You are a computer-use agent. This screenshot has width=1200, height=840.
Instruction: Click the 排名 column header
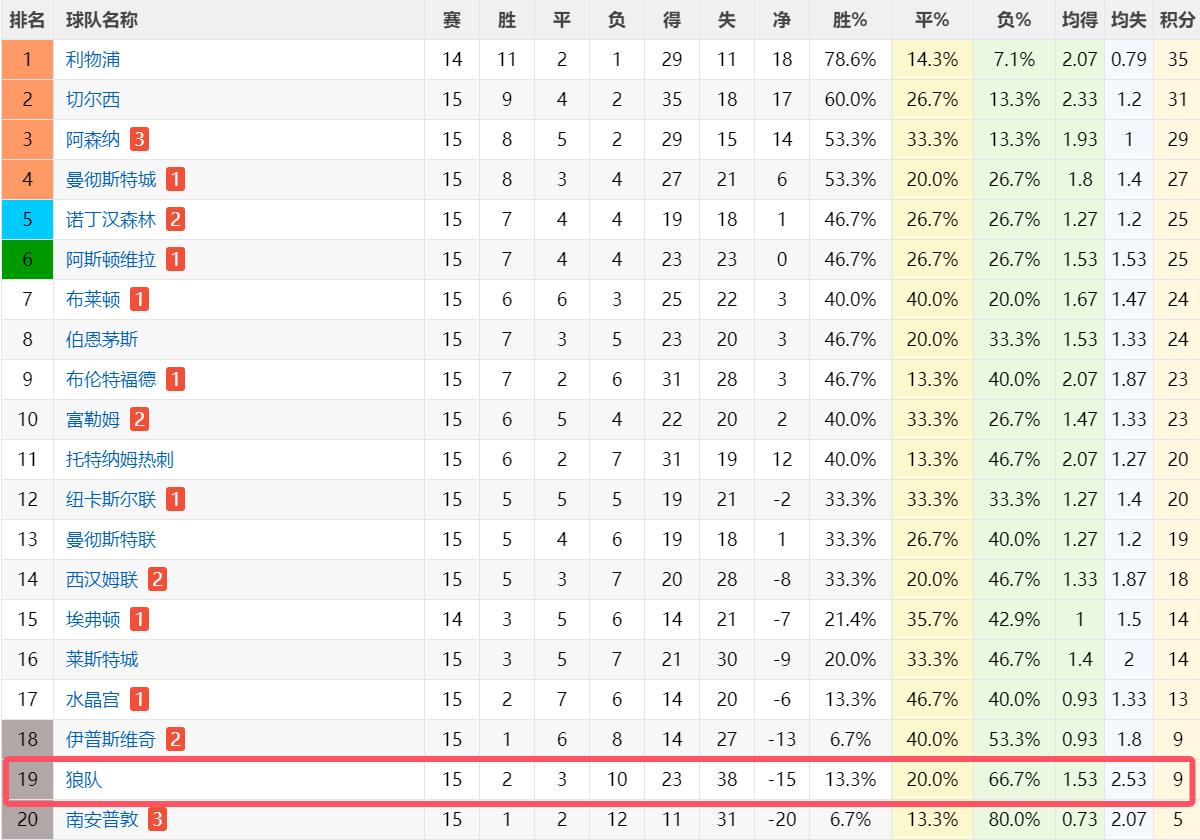tap(27, 20)
